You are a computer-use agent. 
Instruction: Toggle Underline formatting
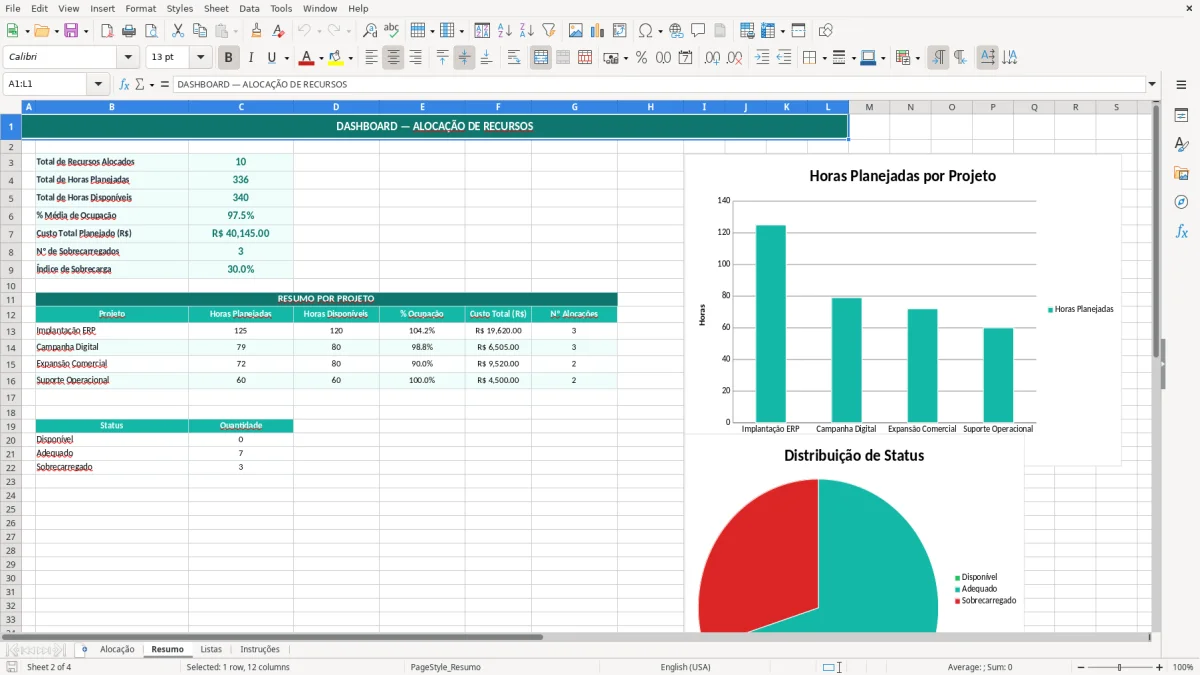271,58
